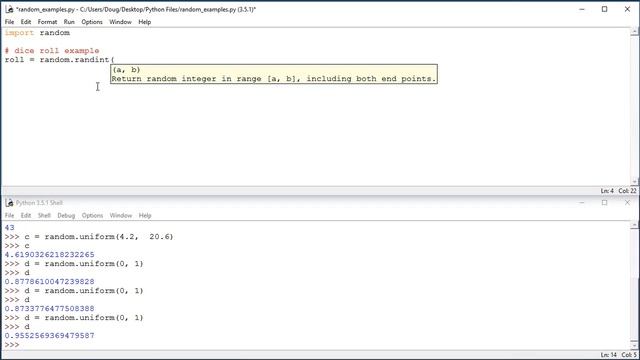Click the empty '>>>' prompt at Shell bottom
The height and width of the screenshot is (360, 640).
(12, 345)
